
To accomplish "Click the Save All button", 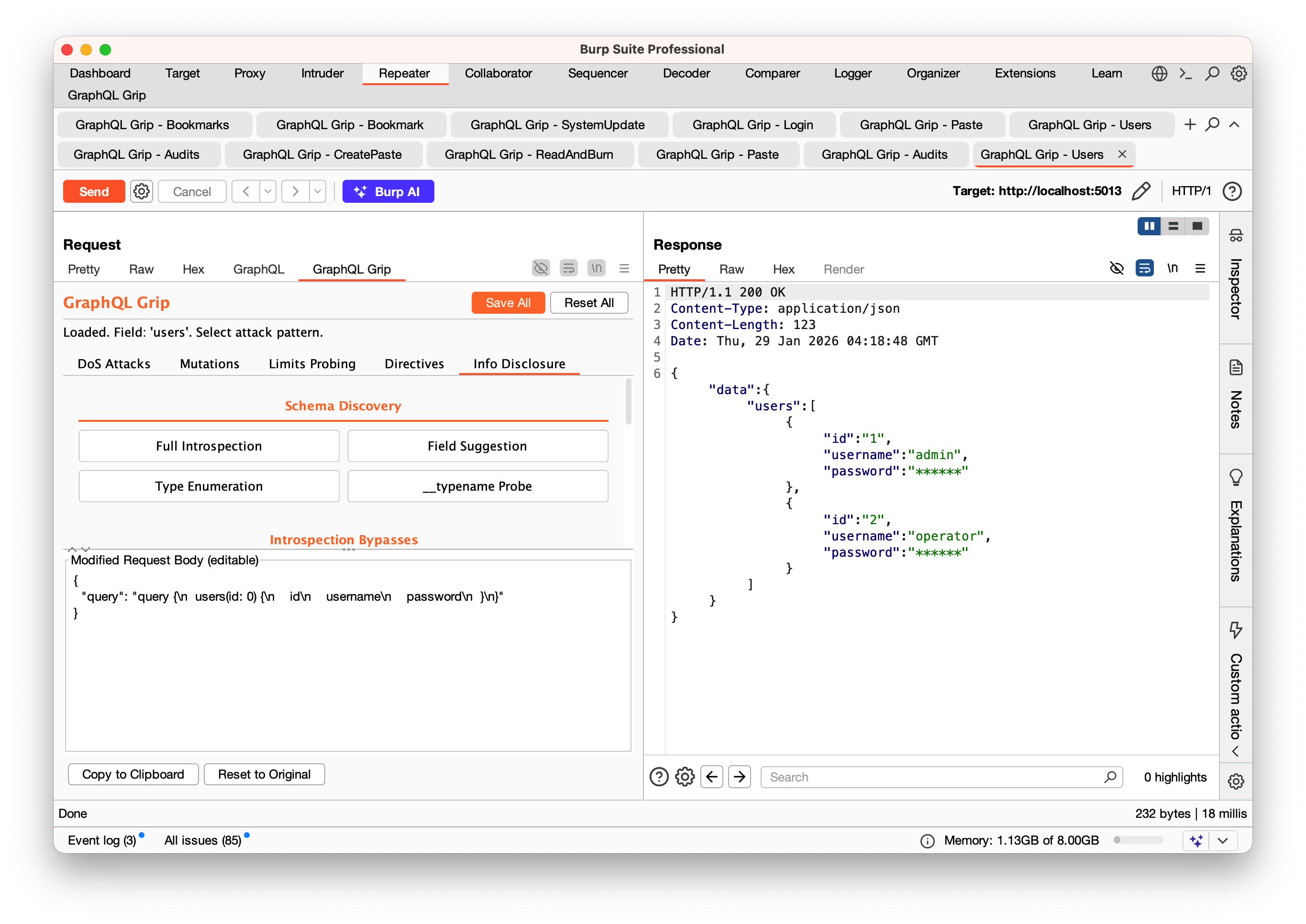I will pyautogui.click(x=508, y=303).
